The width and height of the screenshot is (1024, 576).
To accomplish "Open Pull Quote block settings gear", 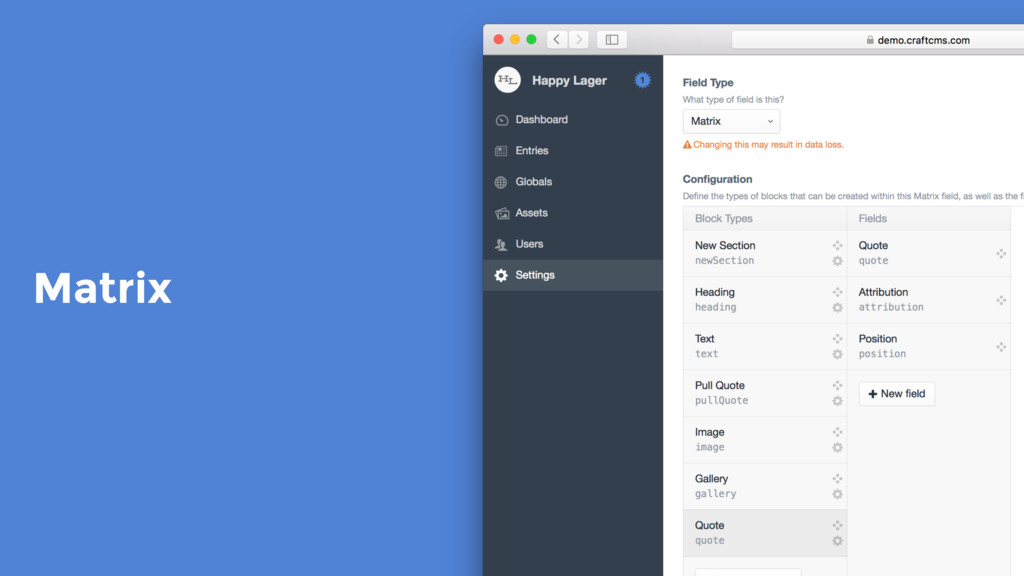I will [837, 401].
